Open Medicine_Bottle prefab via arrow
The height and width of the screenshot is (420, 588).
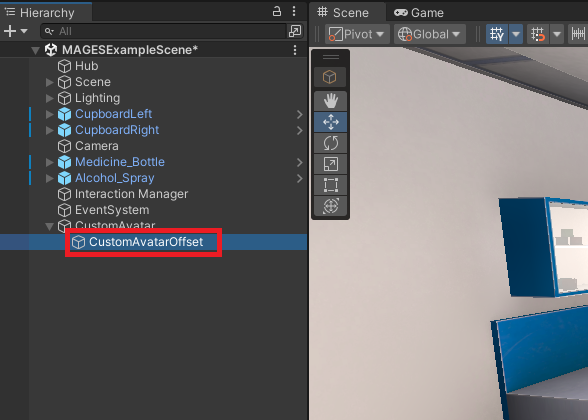point(299,162)
